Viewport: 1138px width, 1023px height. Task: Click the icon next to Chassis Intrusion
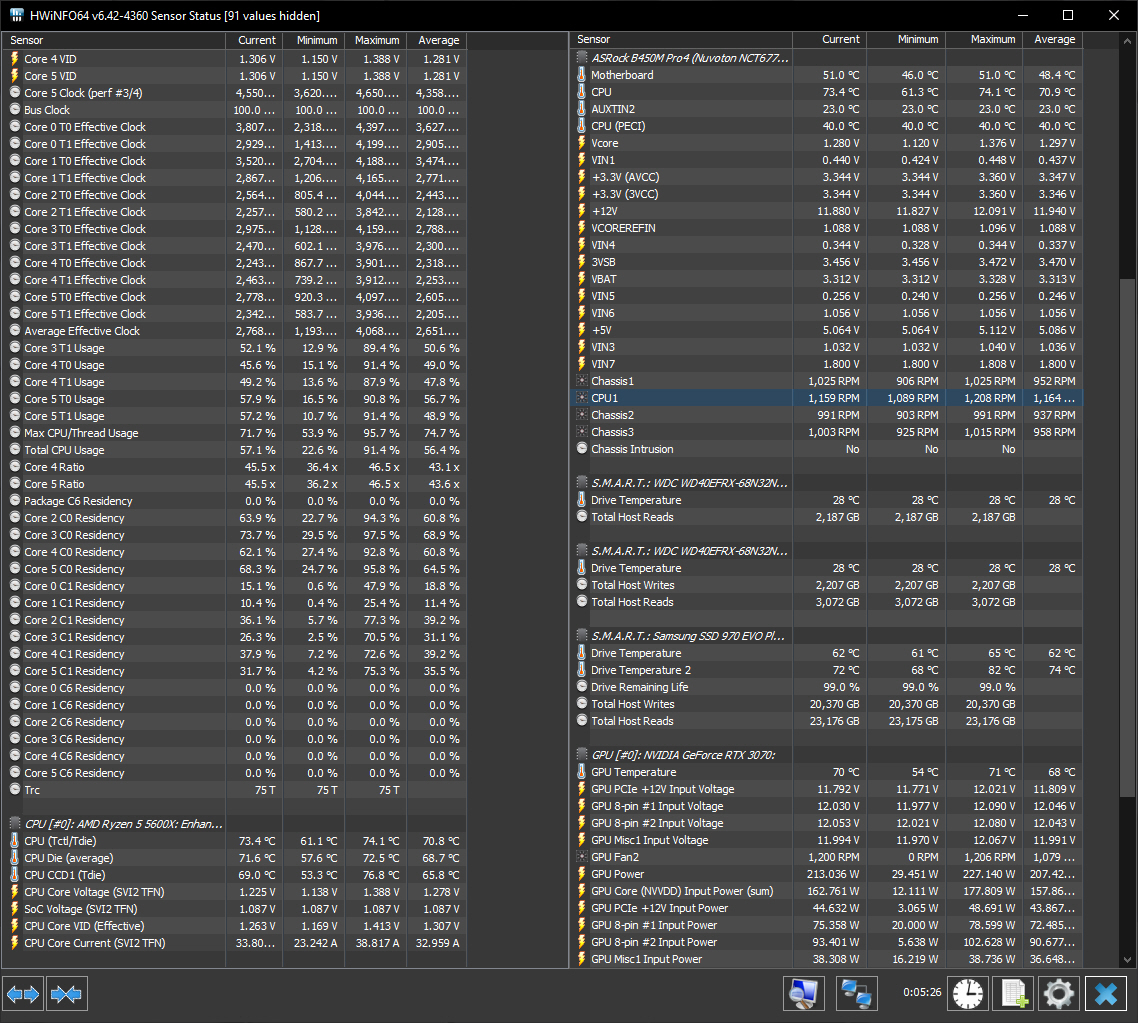pos(581,448)
